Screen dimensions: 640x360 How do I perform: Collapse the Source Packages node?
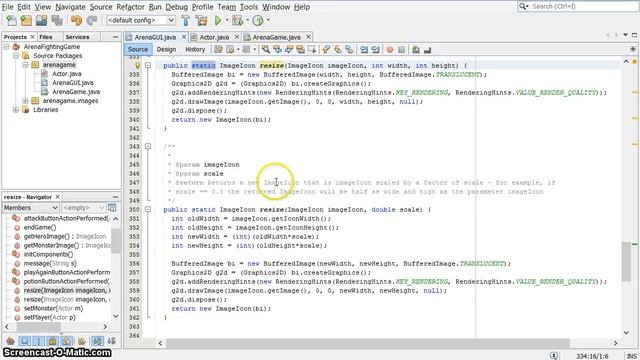[x=16, y=56]
